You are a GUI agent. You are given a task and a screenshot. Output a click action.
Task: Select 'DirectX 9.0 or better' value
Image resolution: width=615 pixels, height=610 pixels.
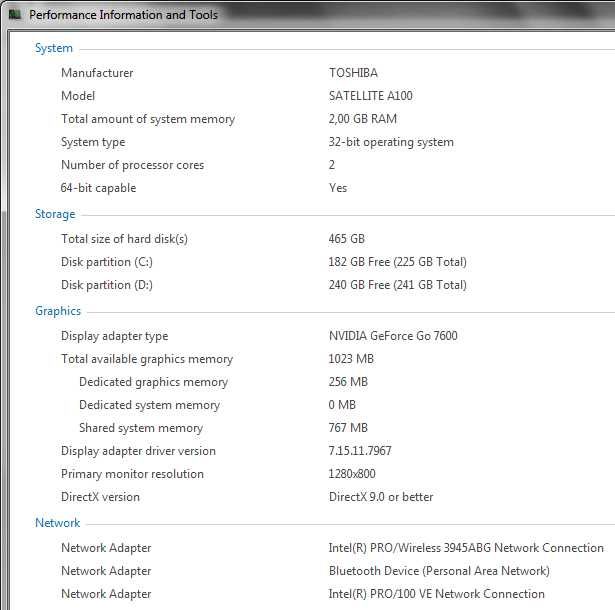pyautogui.click(x=381, y=497)
